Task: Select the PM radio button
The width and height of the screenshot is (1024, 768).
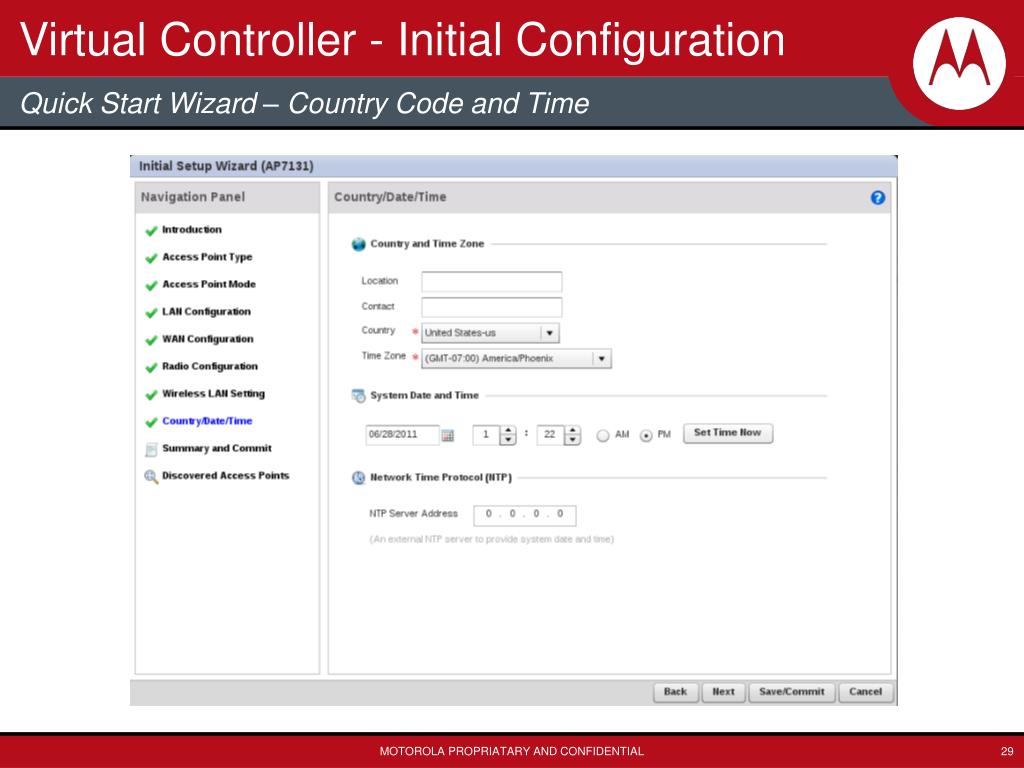Action: pyautogui.click(x=646, y=436)
